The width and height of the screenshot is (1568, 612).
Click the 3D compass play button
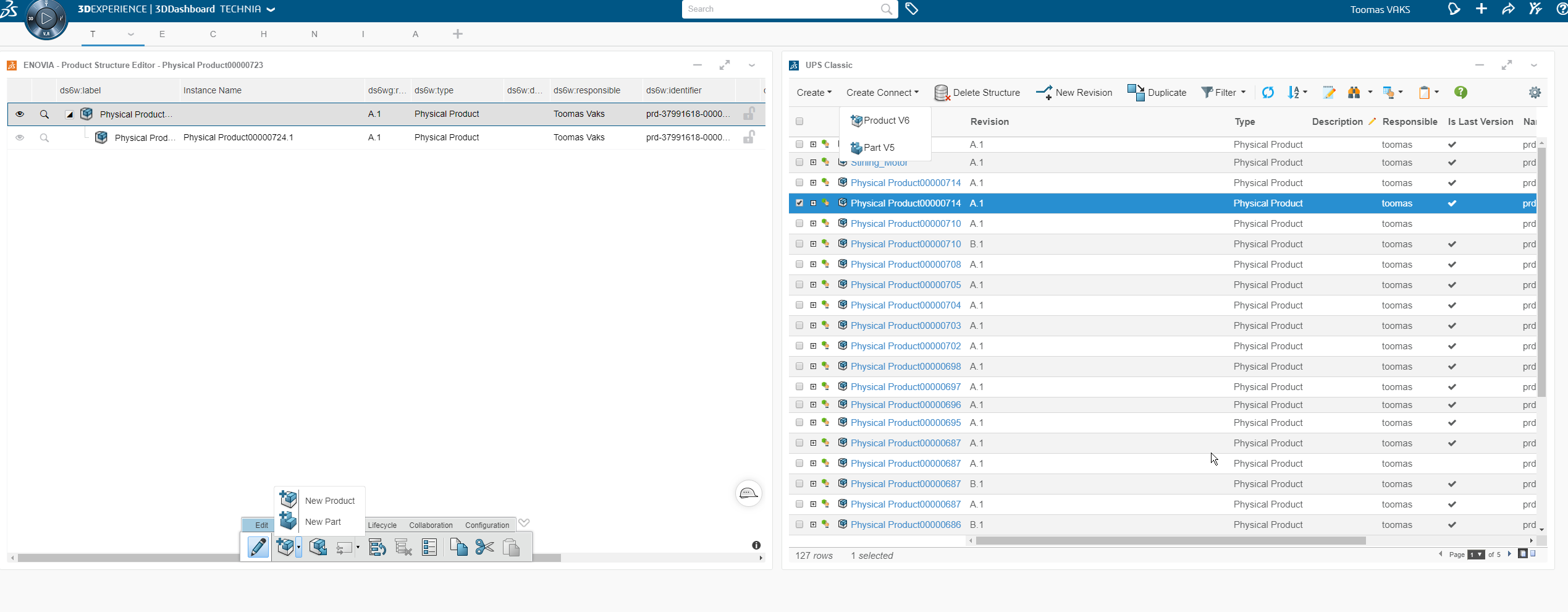[46, 19]
